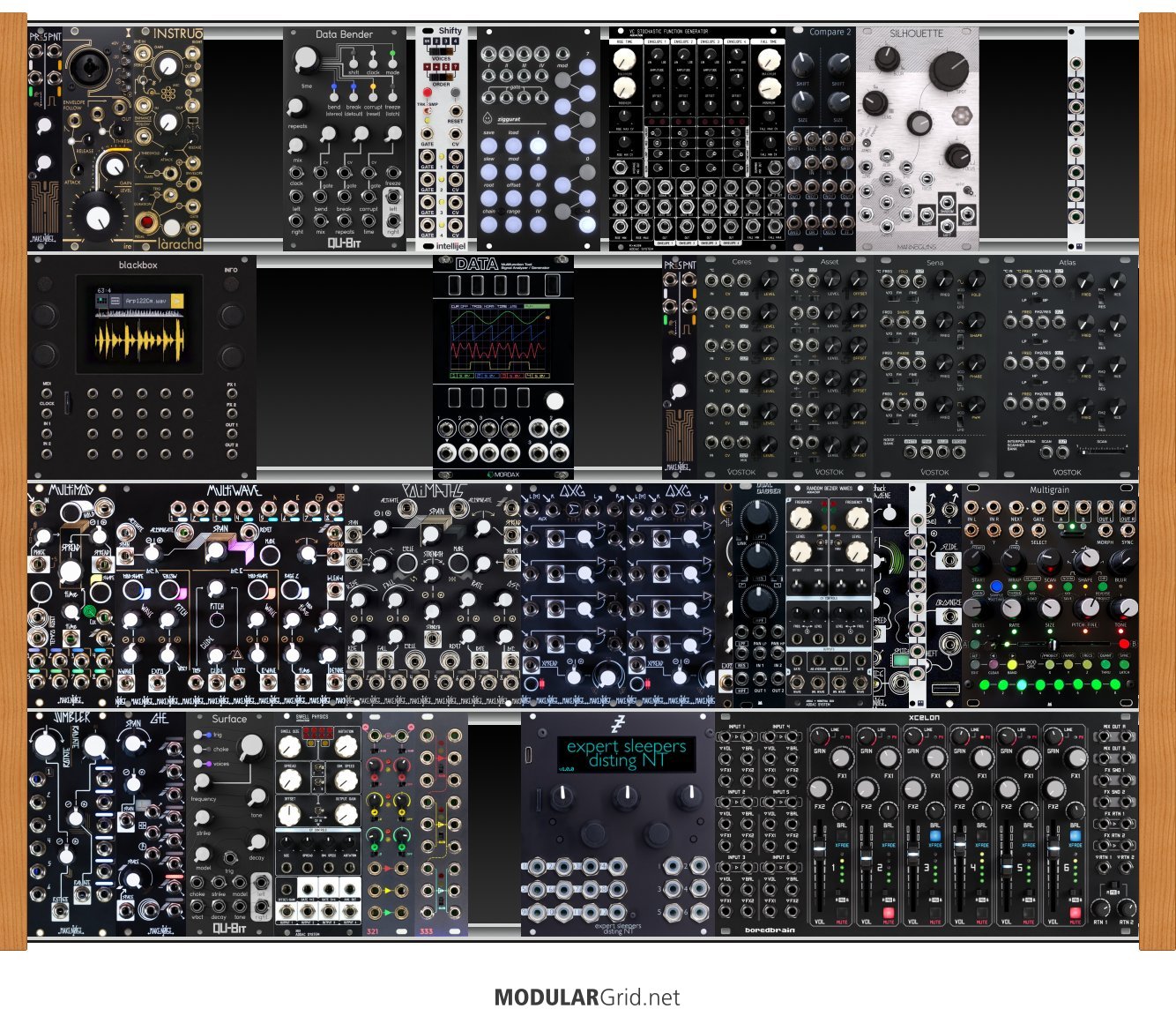Click the "Multigrain" module title

point(1049,489)
